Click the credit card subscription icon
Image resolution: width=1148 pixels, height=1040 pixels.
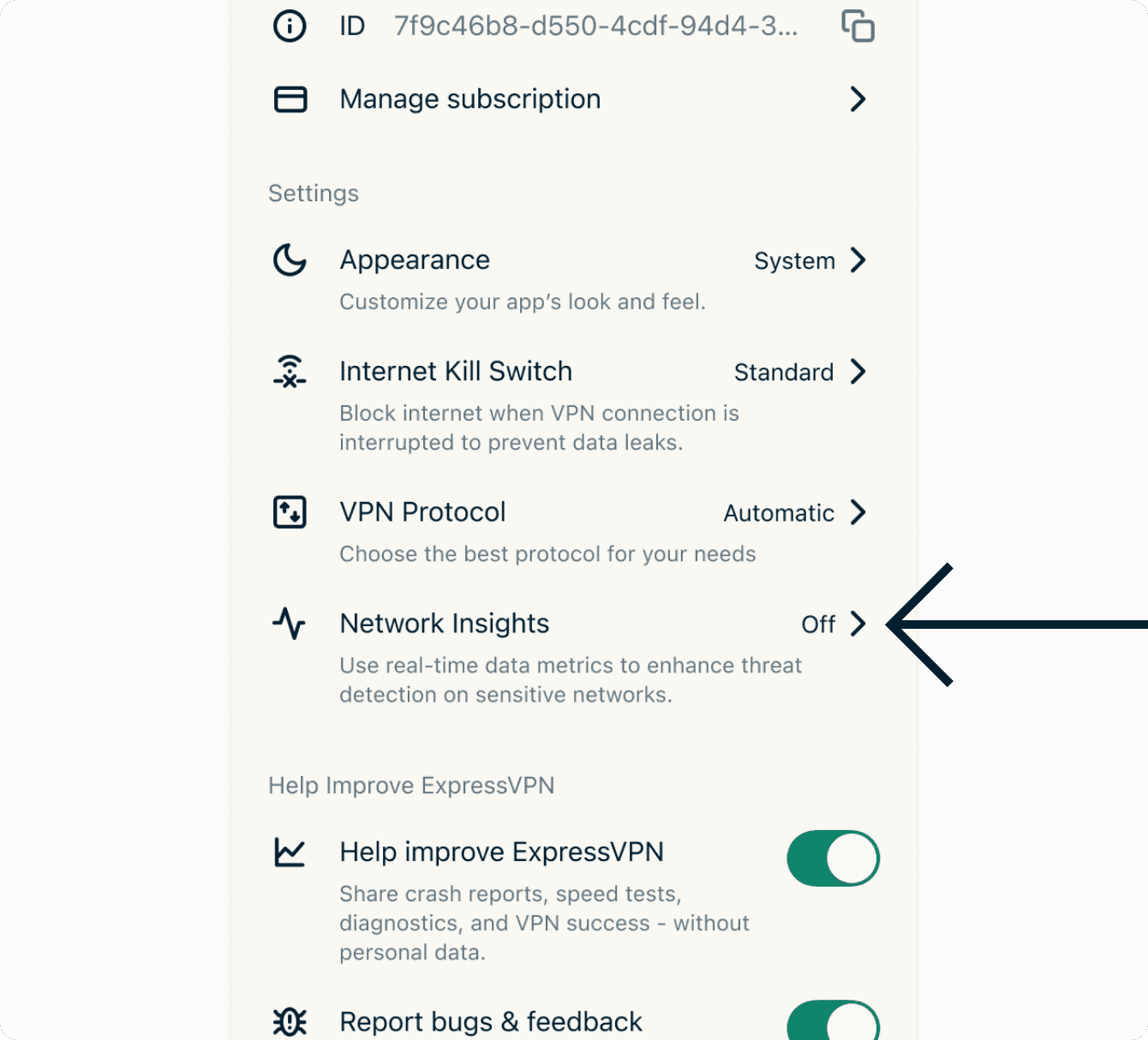coord(290,99)
